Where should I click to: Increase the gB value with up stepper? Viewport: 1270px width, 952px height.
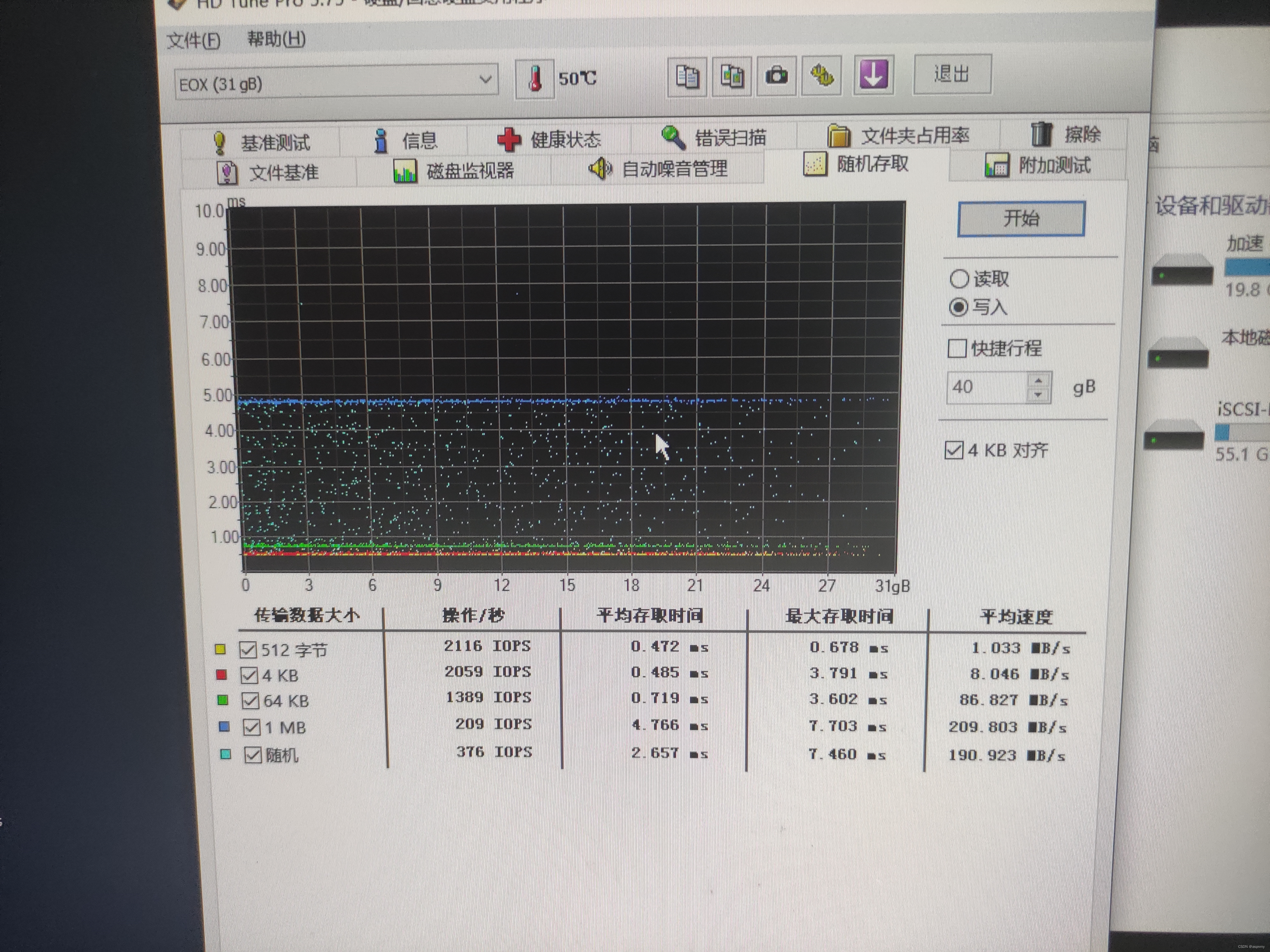click(1038, 381)
